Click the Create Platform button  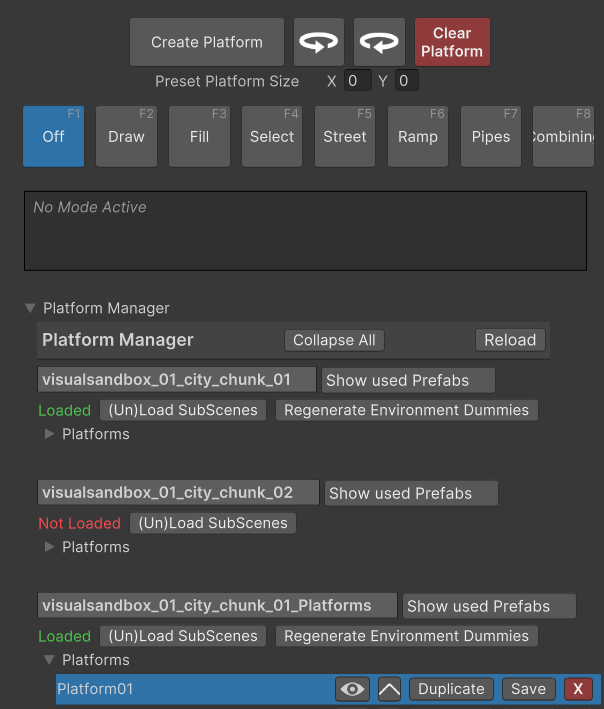207,43
